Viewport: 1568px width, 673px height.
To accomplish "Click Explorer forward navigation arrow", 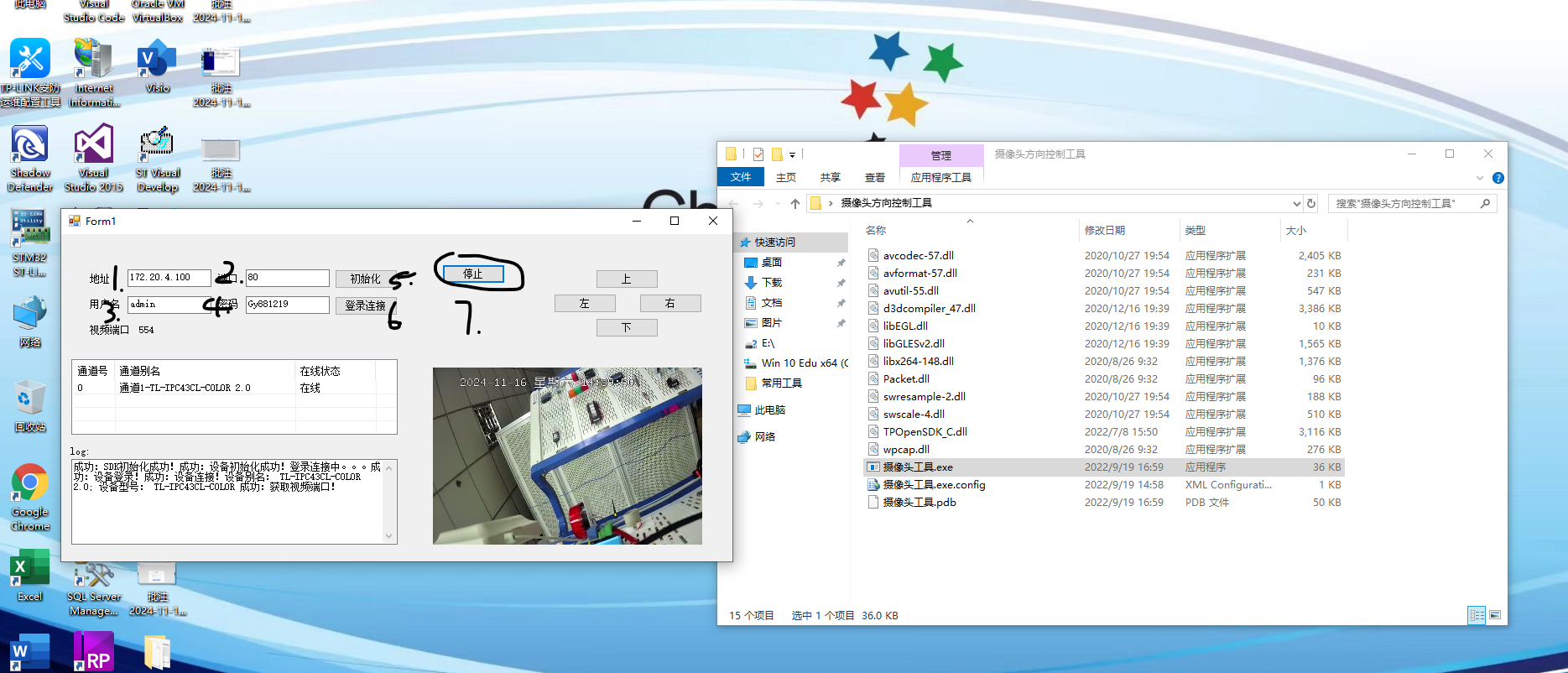I will click(x=758, y=204).
